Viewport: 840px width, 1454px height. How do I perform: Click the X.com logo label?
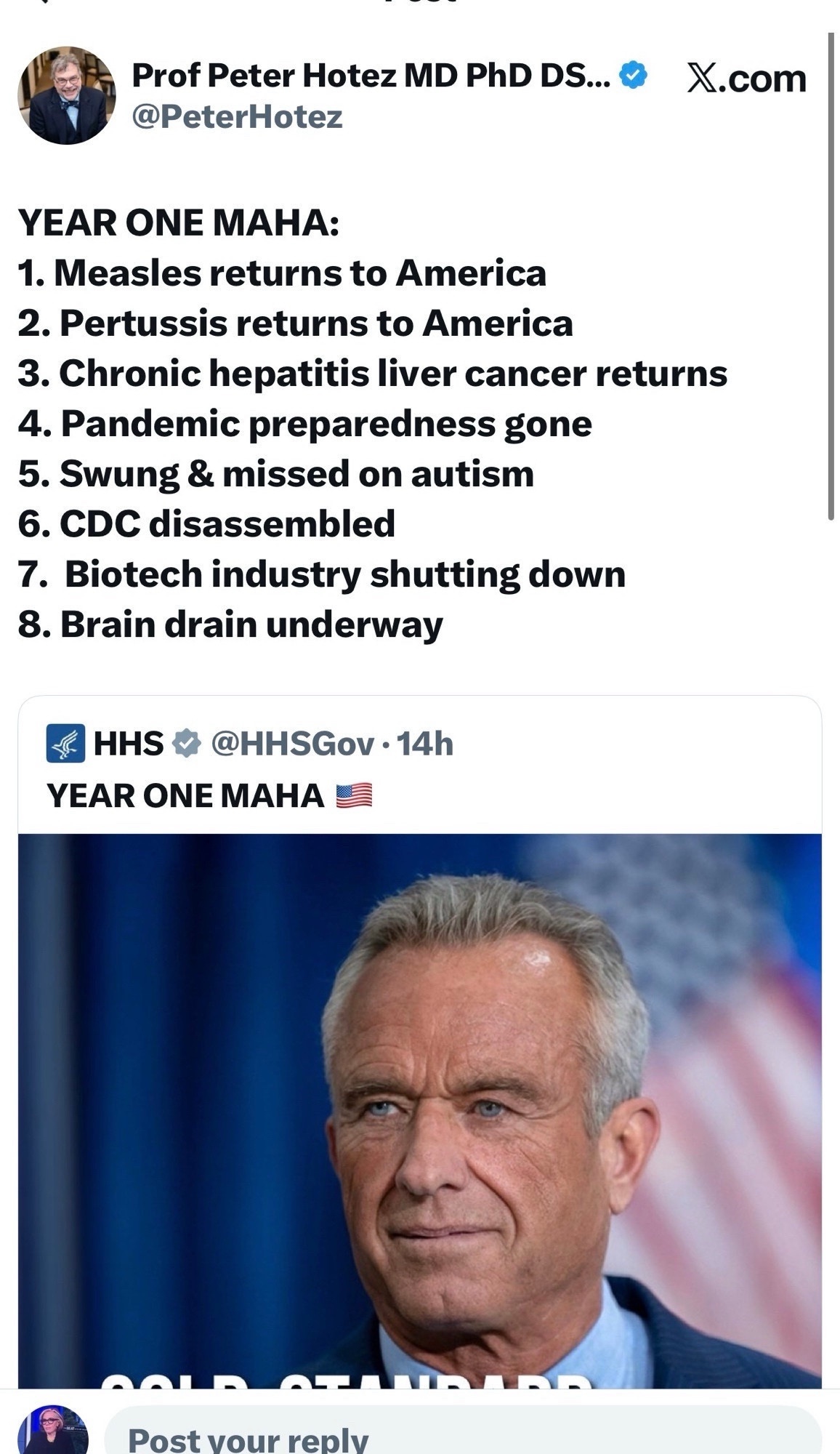click(x=746, y=78)
